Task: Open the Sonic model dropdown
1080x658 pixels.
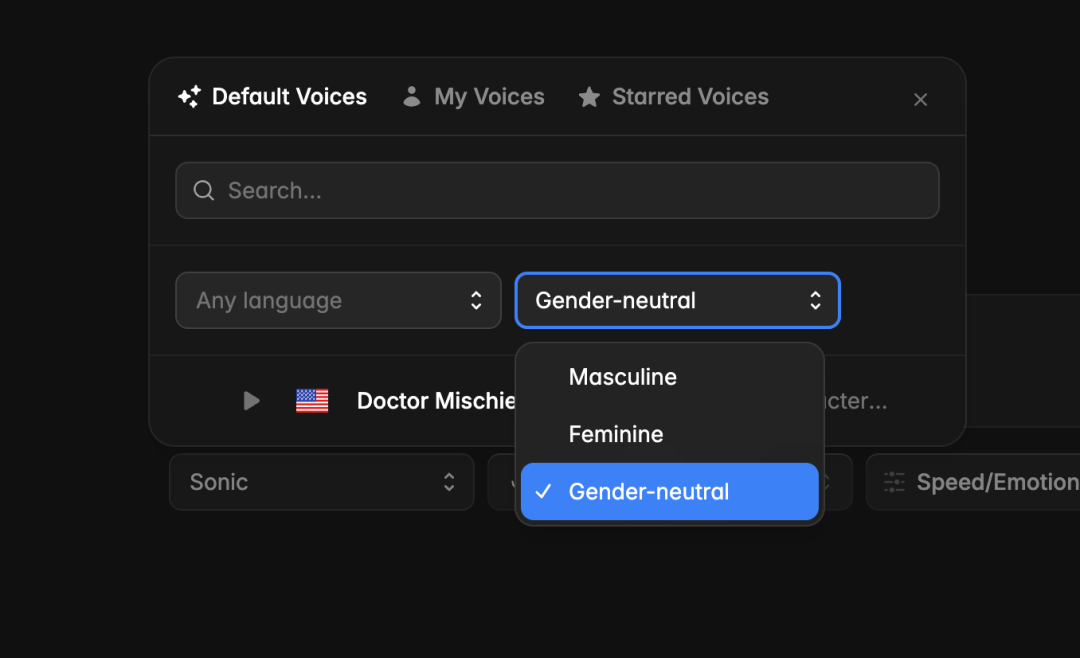Action: 321,482
